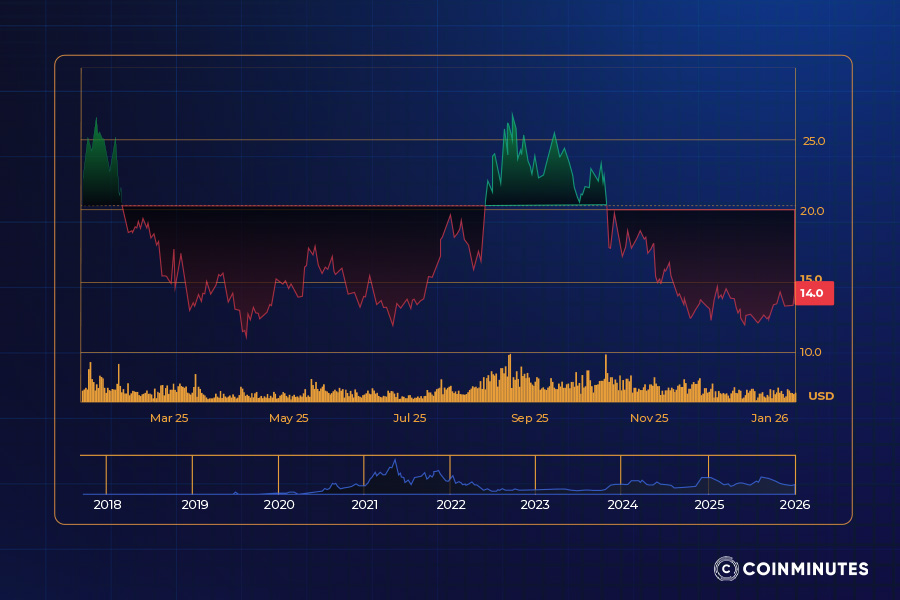Image resolution: width=900 pixels, height=600 pixels.
Task: Jump to 2018 in the timeline navigator
Action: pyautogui.click(x=107, y=505)
